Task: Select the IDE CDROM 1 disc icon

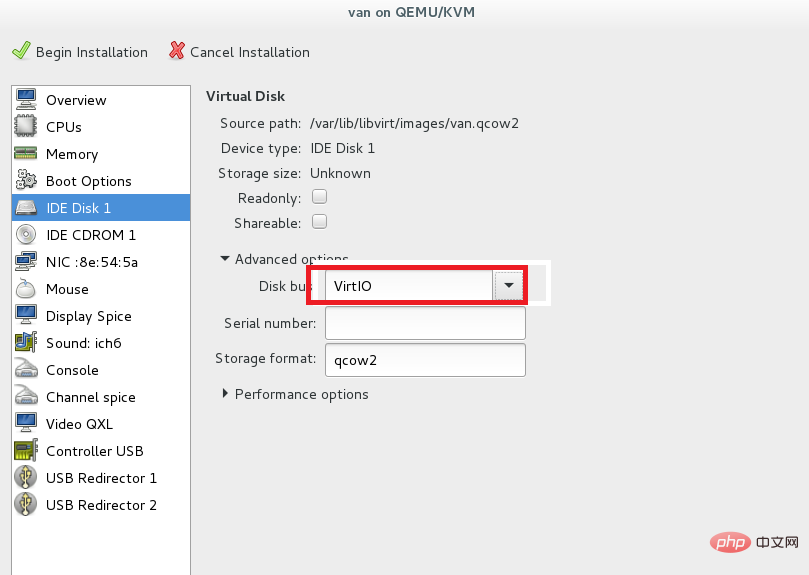Action: tap(25, 234)
